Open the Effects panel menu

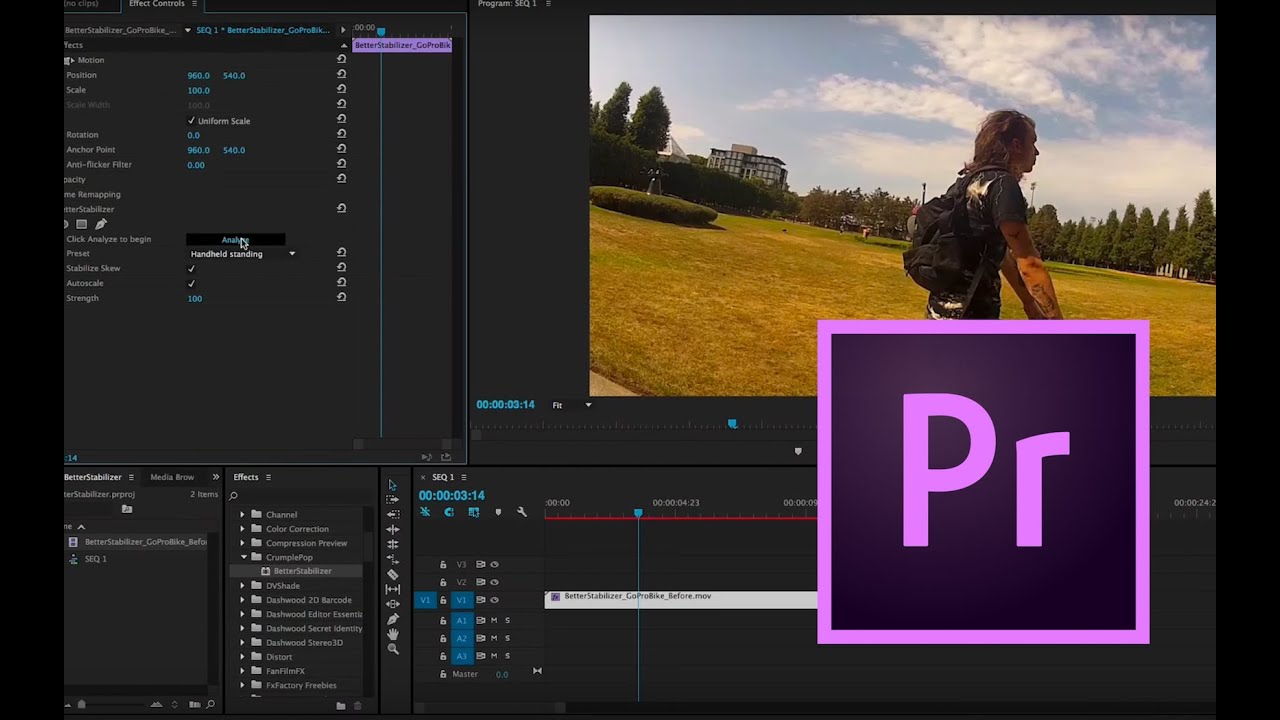point(268,477)
